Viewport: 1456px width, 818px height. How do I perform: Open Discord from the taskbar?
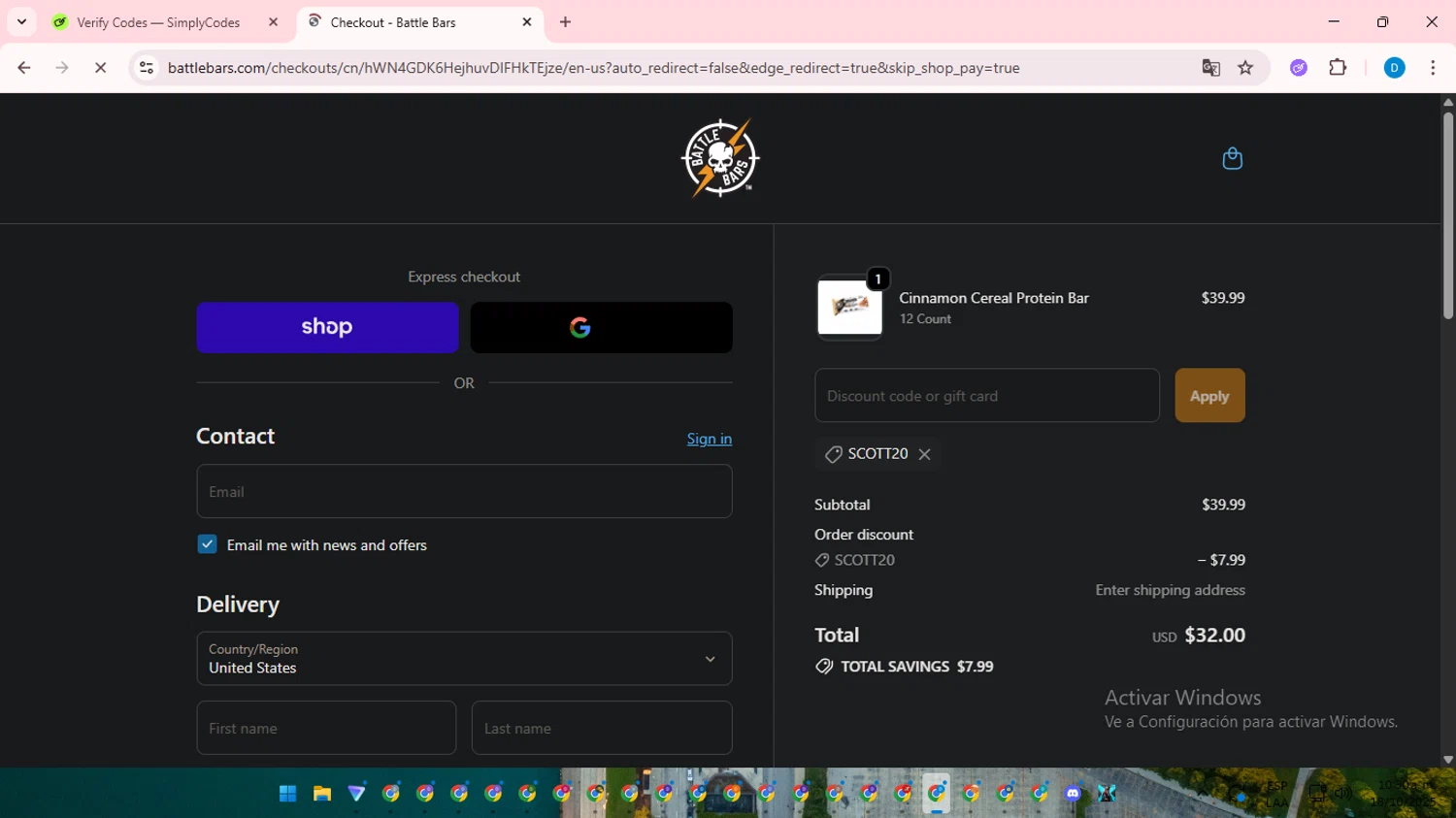click(1073, 794)
